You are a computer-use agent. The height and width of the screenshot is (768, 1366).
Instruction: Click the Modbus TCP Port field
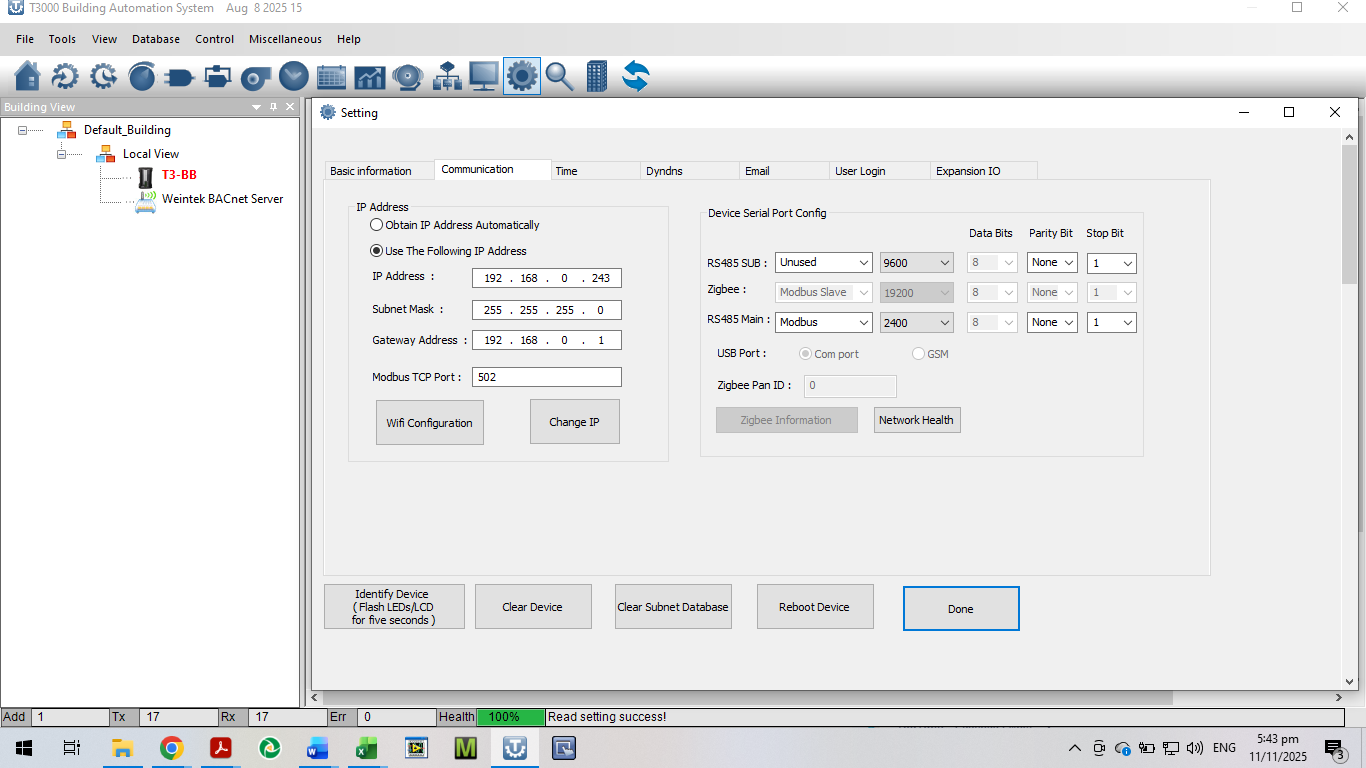click(x=546, y=377)
